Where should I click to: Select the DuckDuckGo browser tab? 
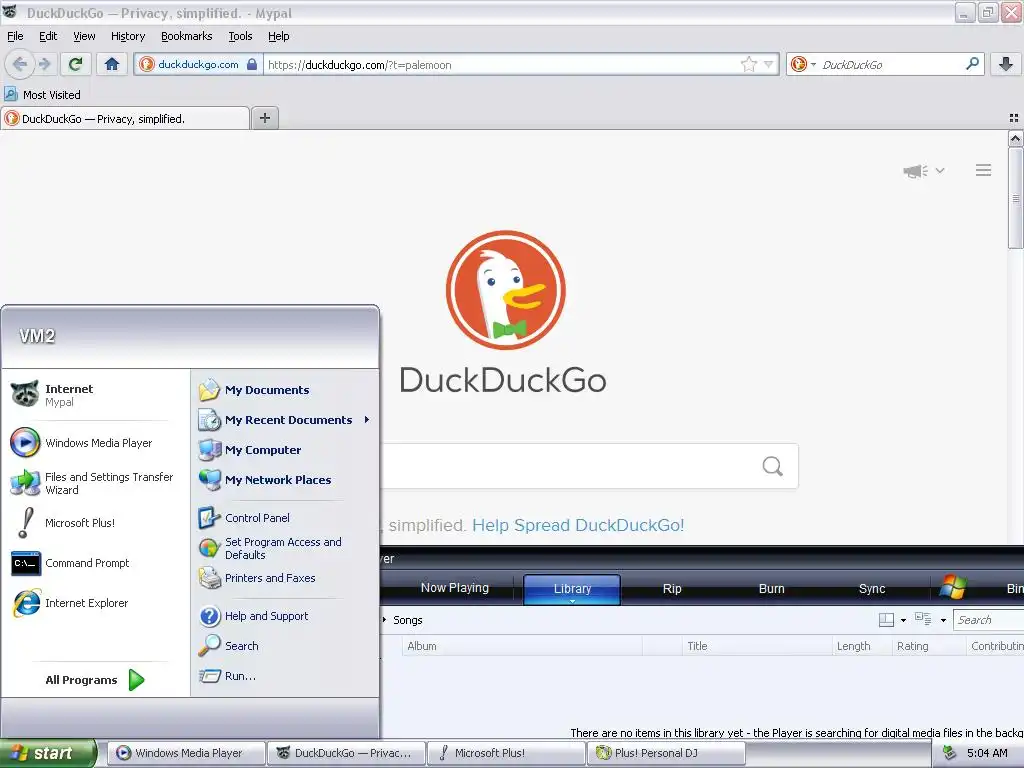pyautogui.click(x=125, y=118)
